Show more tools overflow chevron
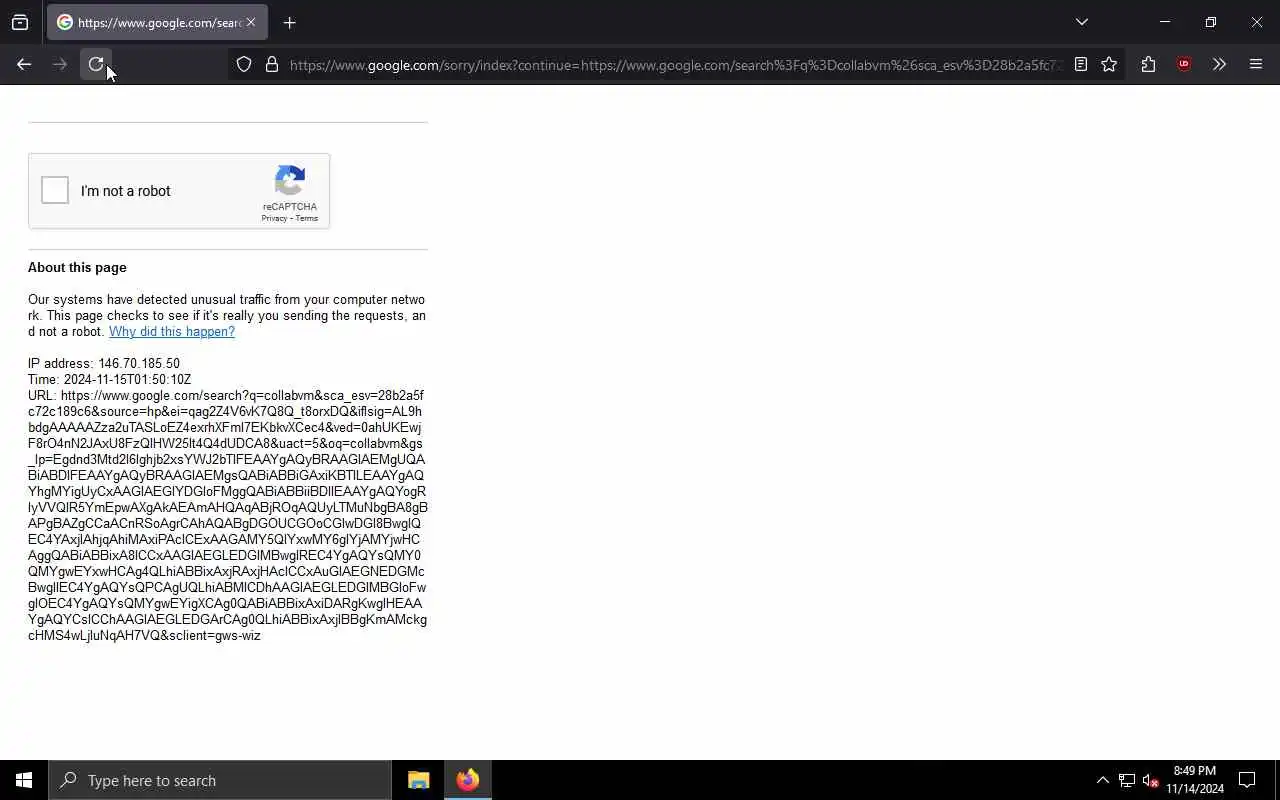Screen dimensions: 1280x800 (x=1219, y=65)
